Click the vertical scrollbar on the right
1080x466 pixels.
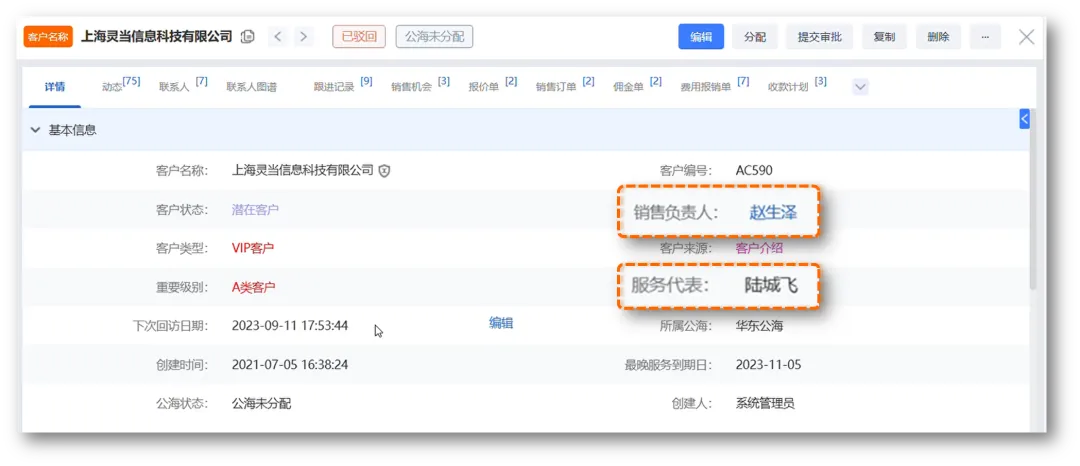click(1032, 200)
